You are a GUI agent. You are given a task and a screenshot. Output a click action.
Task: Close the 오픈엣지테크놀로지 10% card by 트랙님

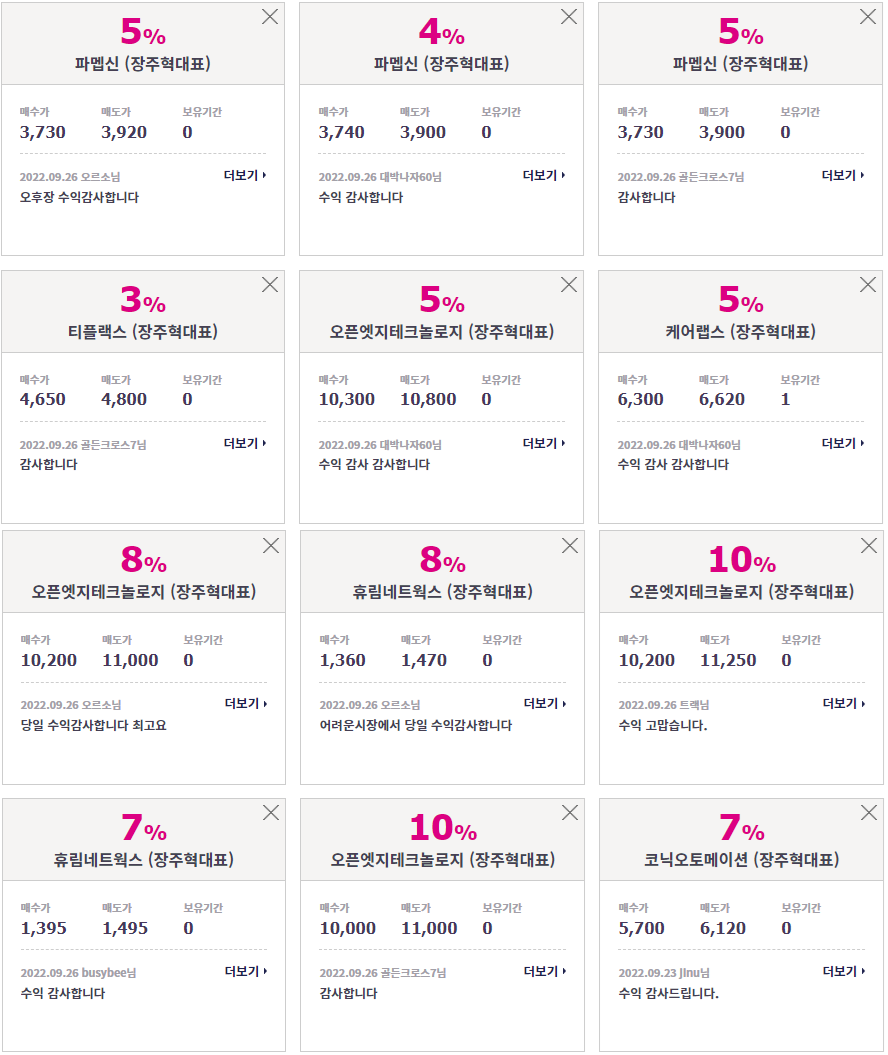tap(868, 546)
